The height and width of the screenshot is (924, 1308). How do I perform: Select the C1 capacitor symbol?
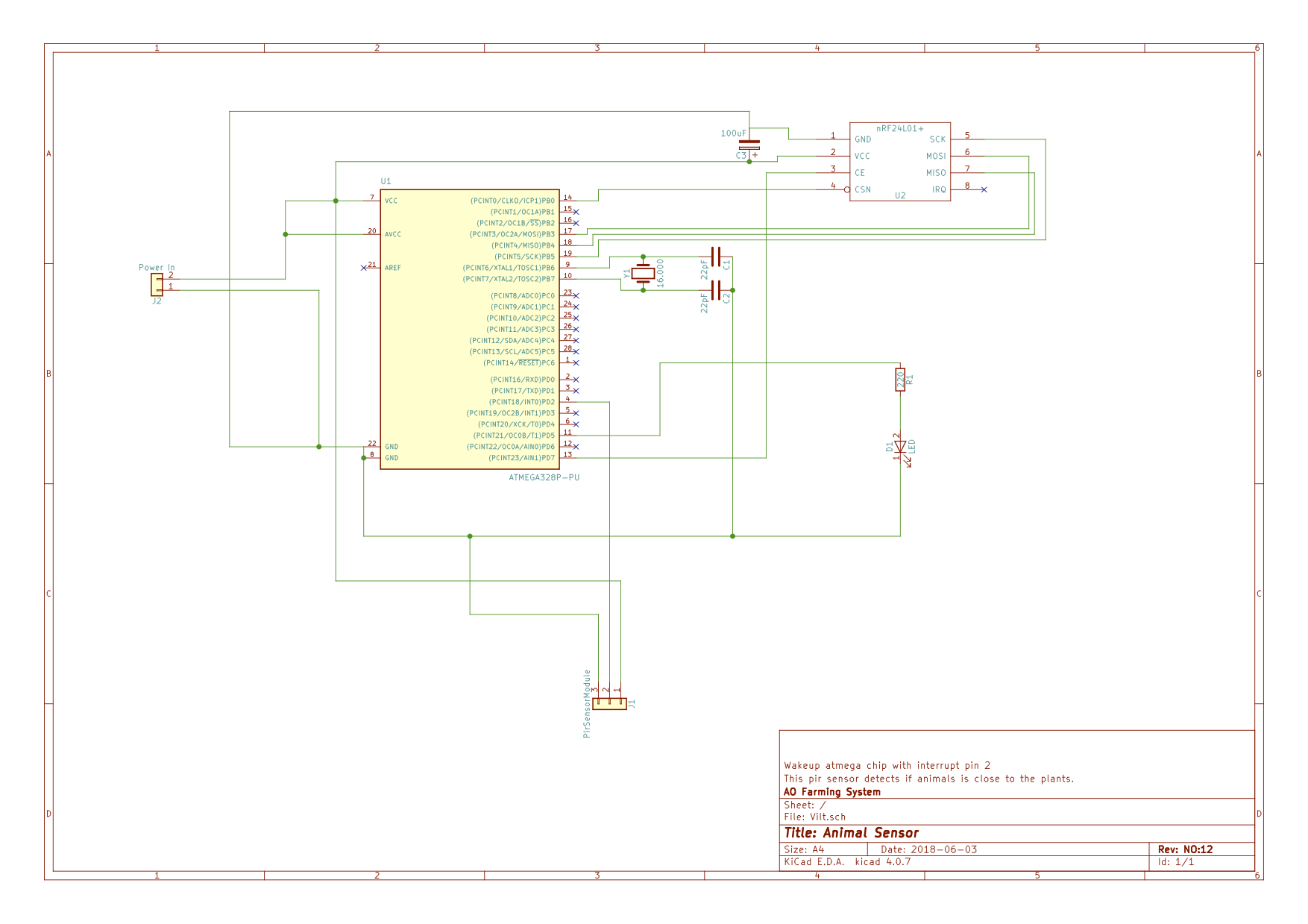716,257
